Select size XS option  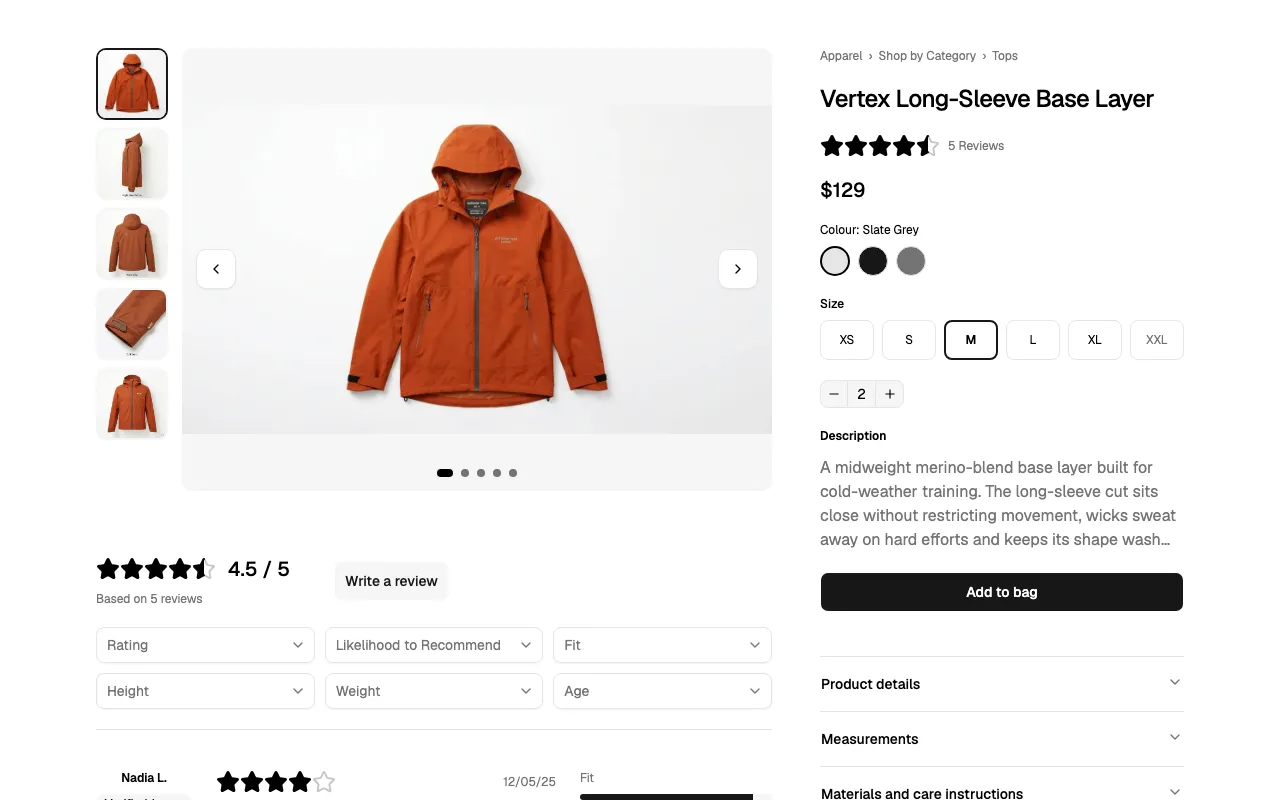[x=847, y=340]
